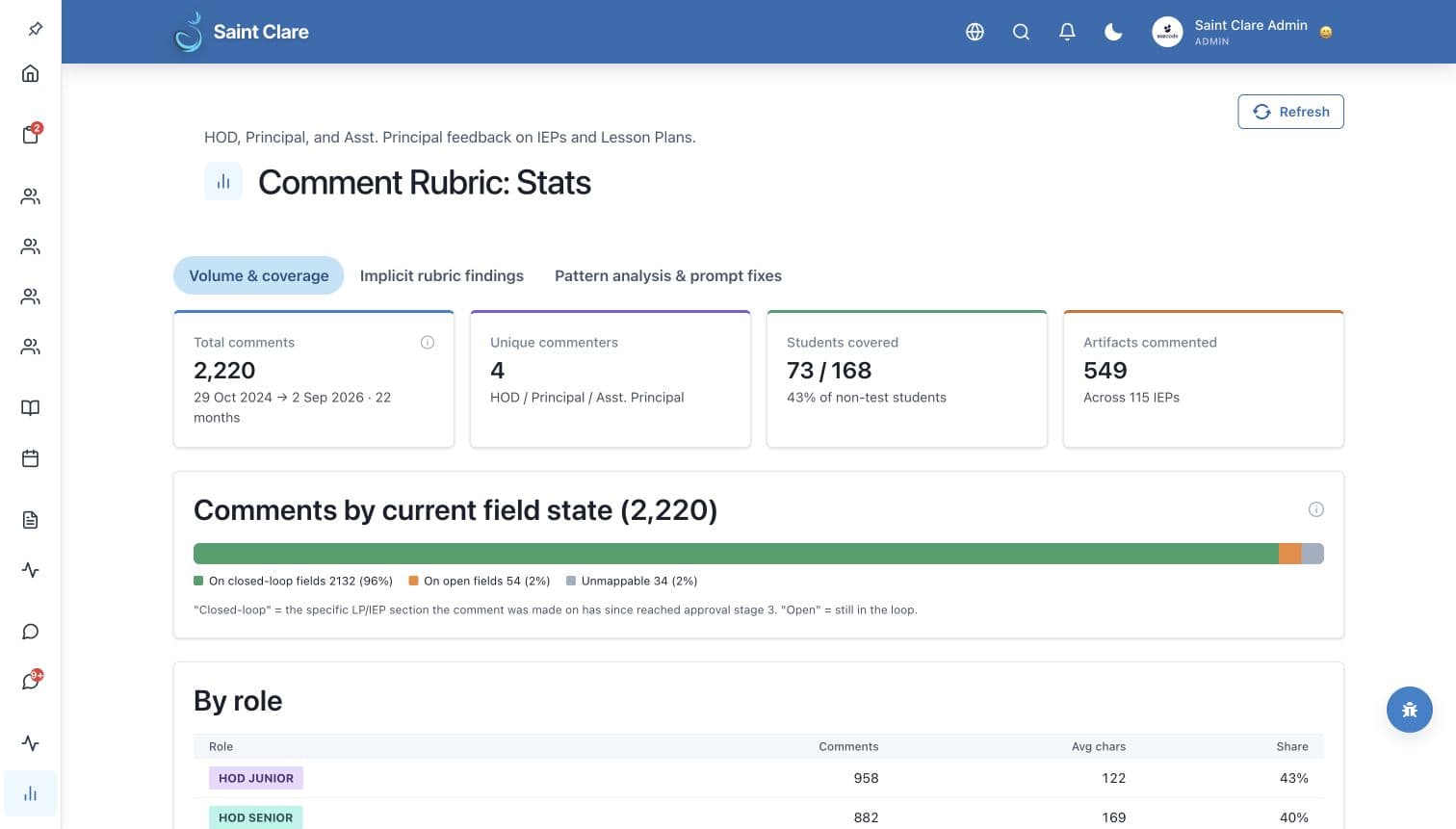The height and width of the screenshot is (829, 1456).
Task: Click the 73 / 168 students value
Action: tap(829, 371)
